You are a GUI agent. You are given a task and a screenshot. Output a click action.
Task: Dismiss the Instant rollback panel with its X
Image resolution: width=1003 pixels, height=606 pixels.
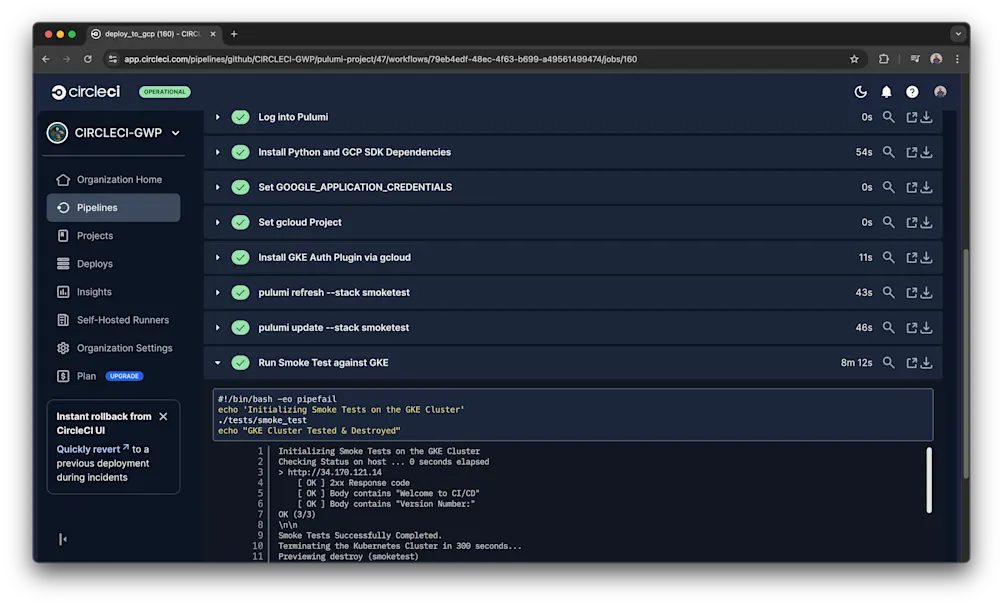[163, 416]
